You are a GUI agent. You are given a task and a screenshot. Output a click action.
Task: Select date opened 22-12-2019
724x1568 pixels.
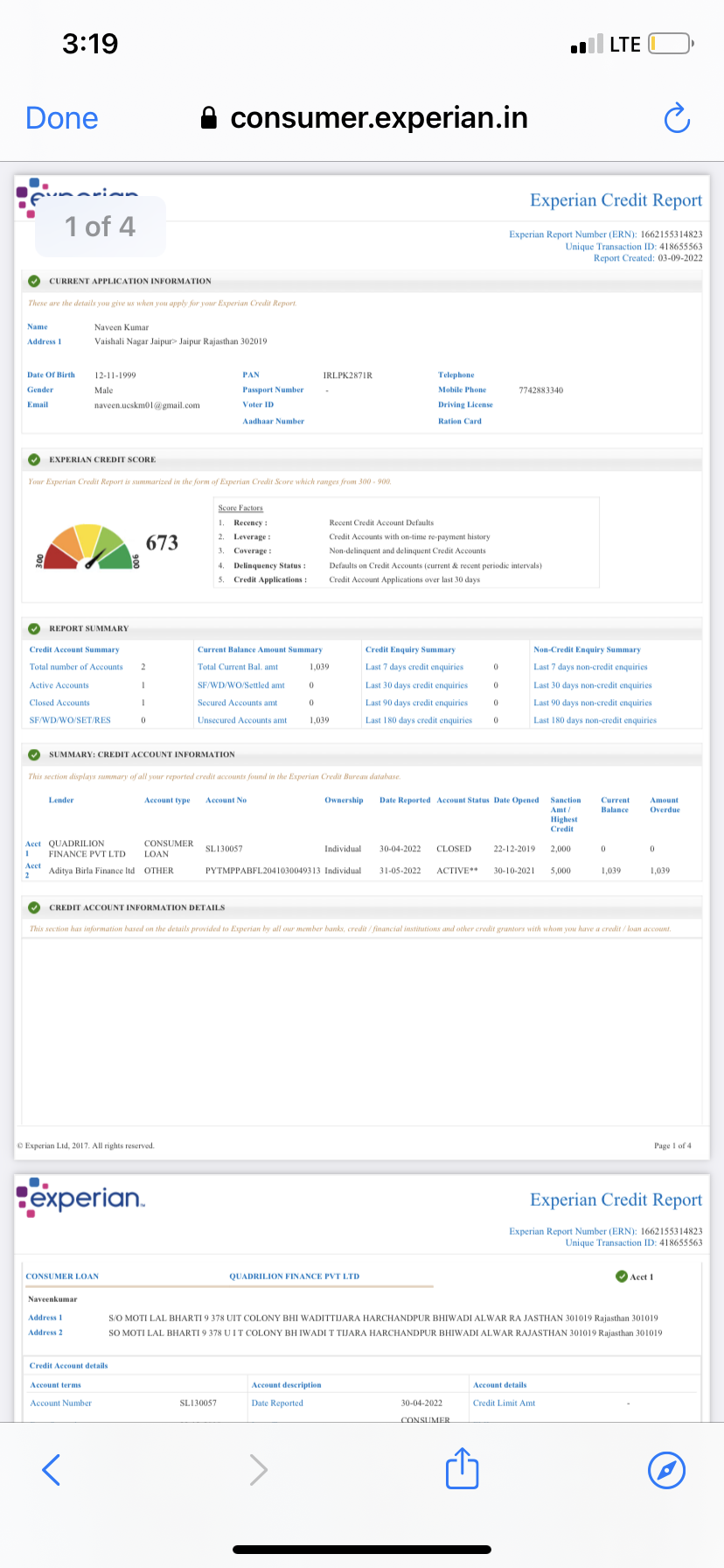pos(514,849)
